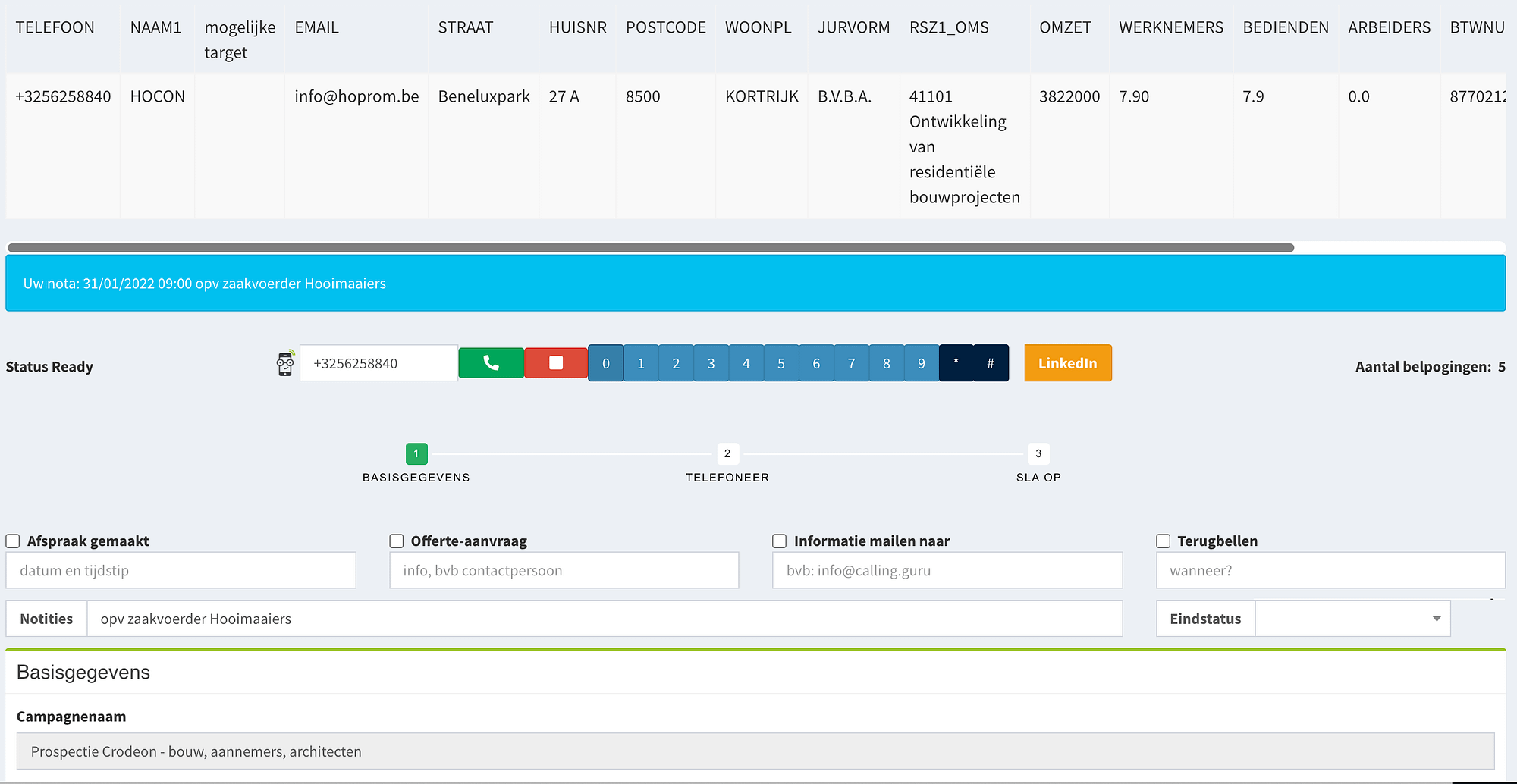Toggle Informatie mailen naar checkbox

pyautogui.click(x=780, y=541)
